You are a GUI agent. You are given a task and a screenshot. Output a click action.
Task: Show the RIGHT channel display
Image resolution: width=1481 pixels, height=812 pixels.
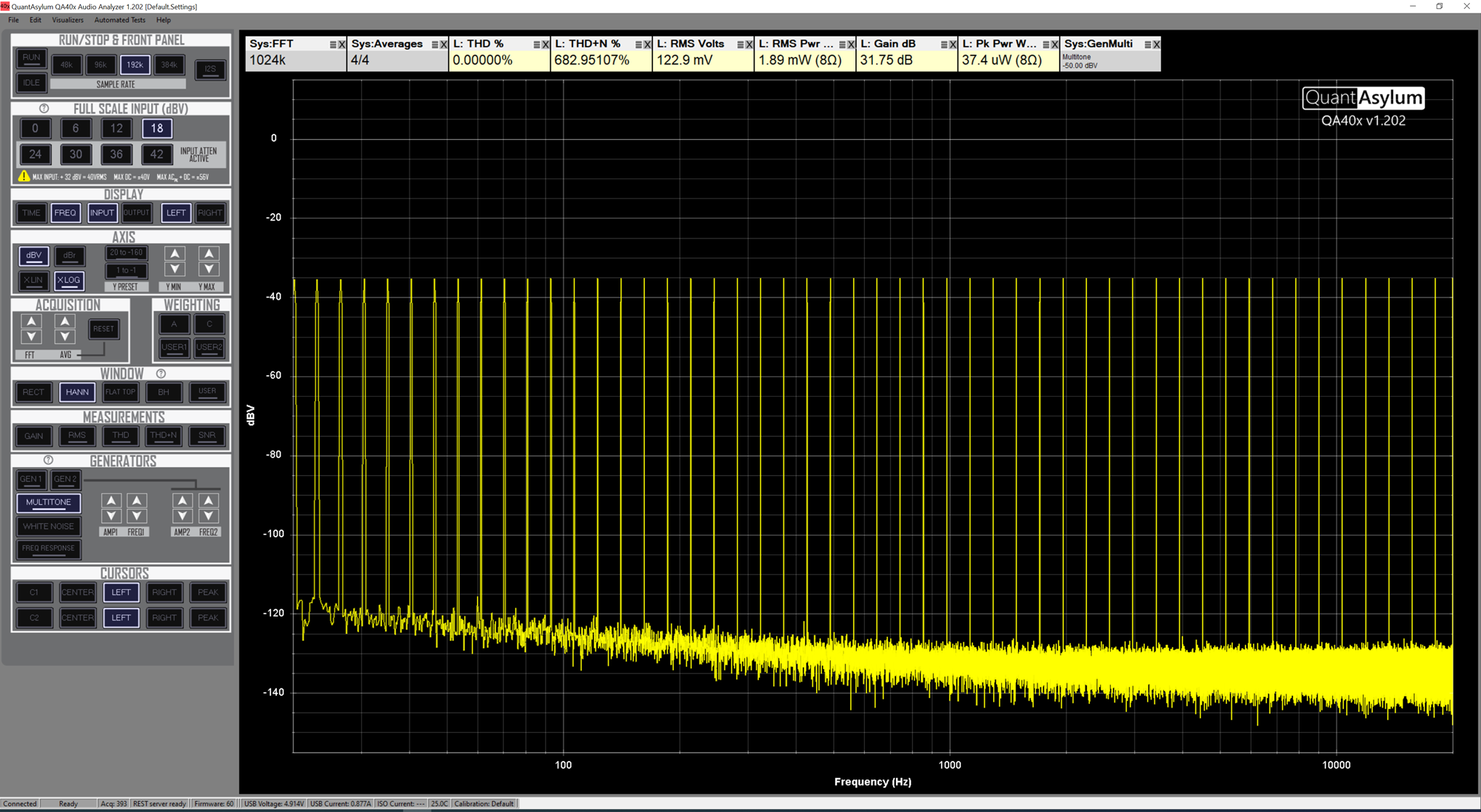(x=210, y=213)
